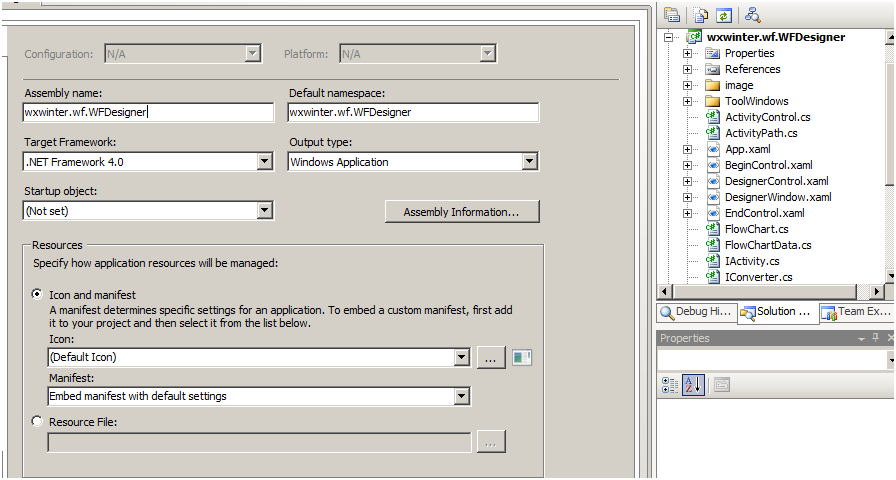Screen dimensions: 896x480
Task: Select the wxwinter.wf.WFDesigner project name
Action: point(775,37)
